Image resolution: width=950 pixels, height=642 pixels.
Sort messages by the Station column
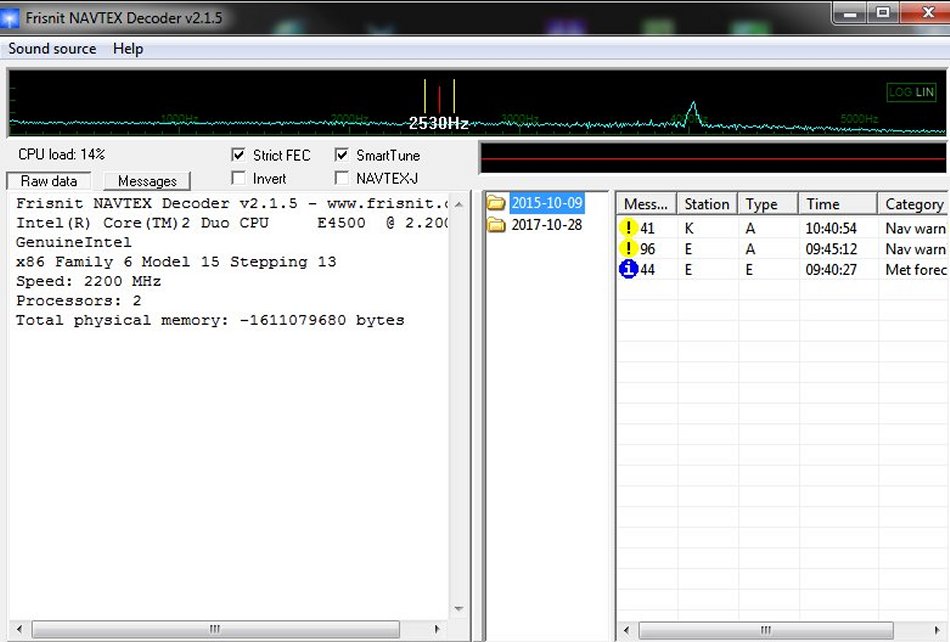click(706, 203)
